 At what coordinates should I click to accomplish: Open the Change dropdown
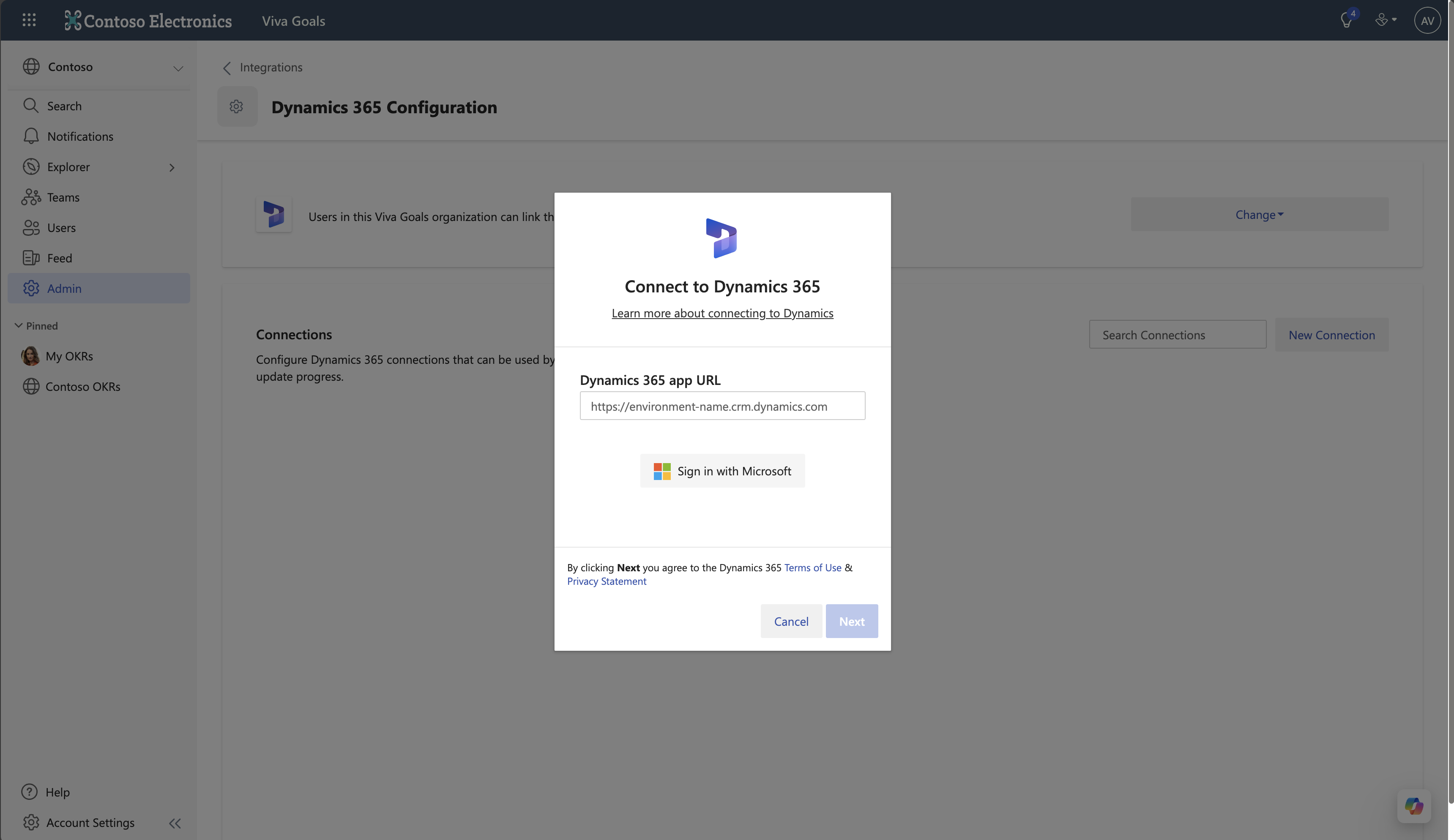click(1259, 215)
